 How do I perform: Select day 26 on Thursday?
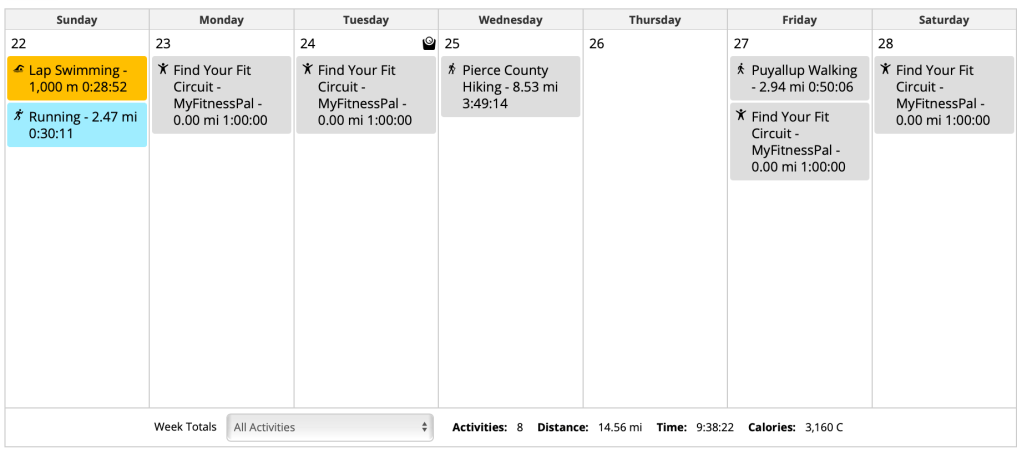click(597, 44)
